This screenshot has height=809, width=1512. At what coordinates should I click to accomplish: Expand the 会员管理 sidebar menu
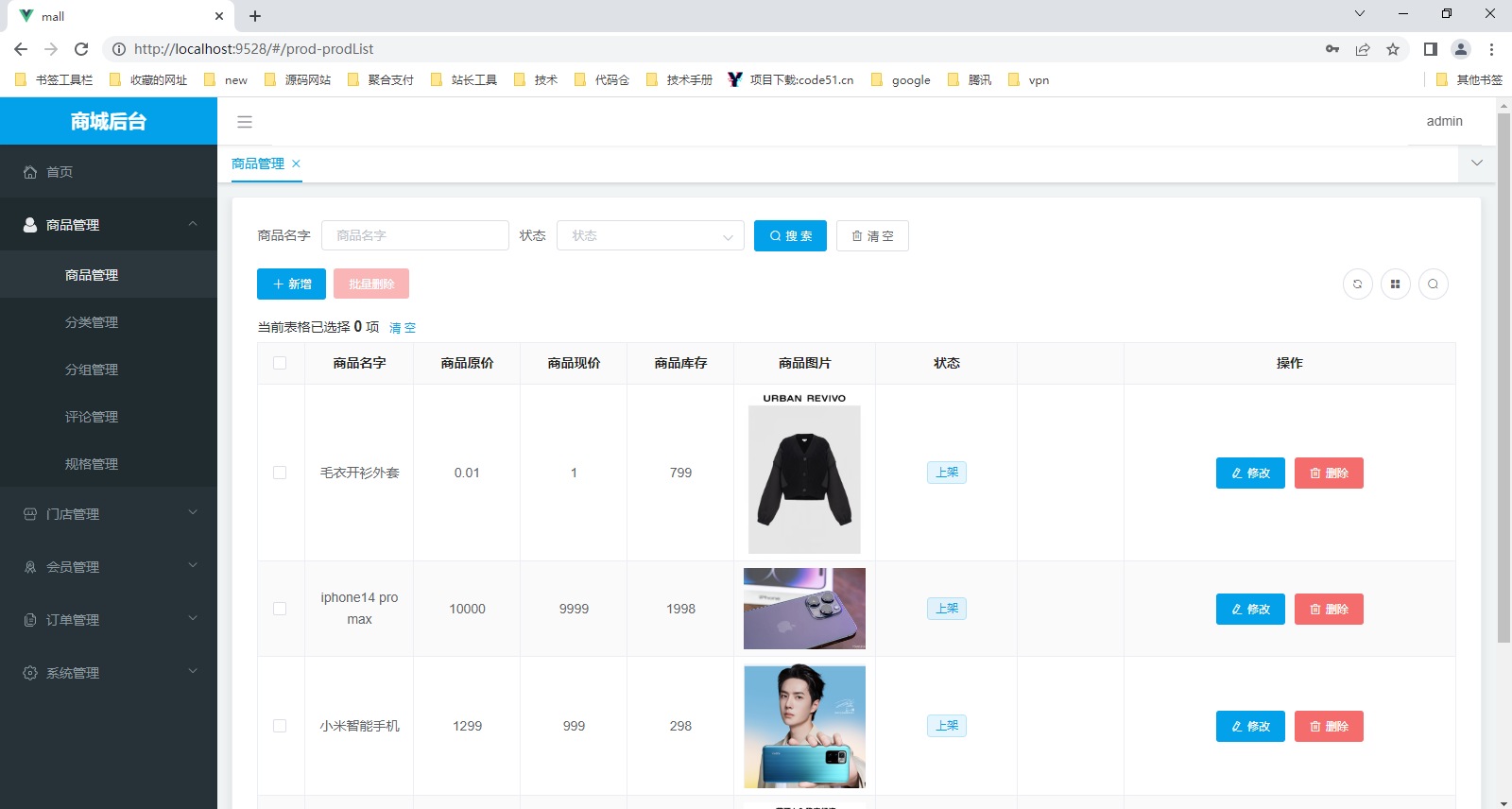193,567
